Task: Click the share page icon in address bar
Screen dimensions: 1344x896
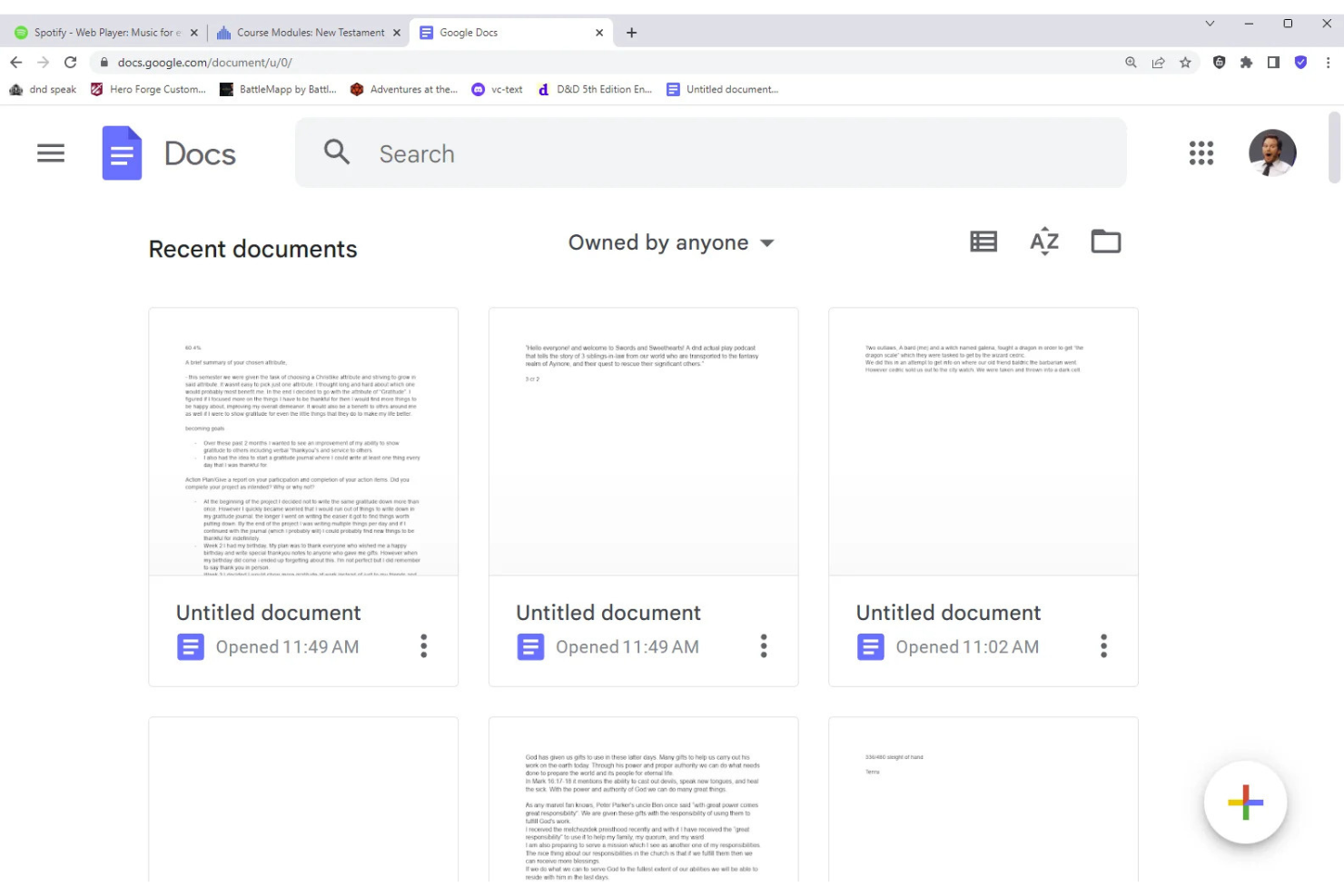Action: point(1158,63)
